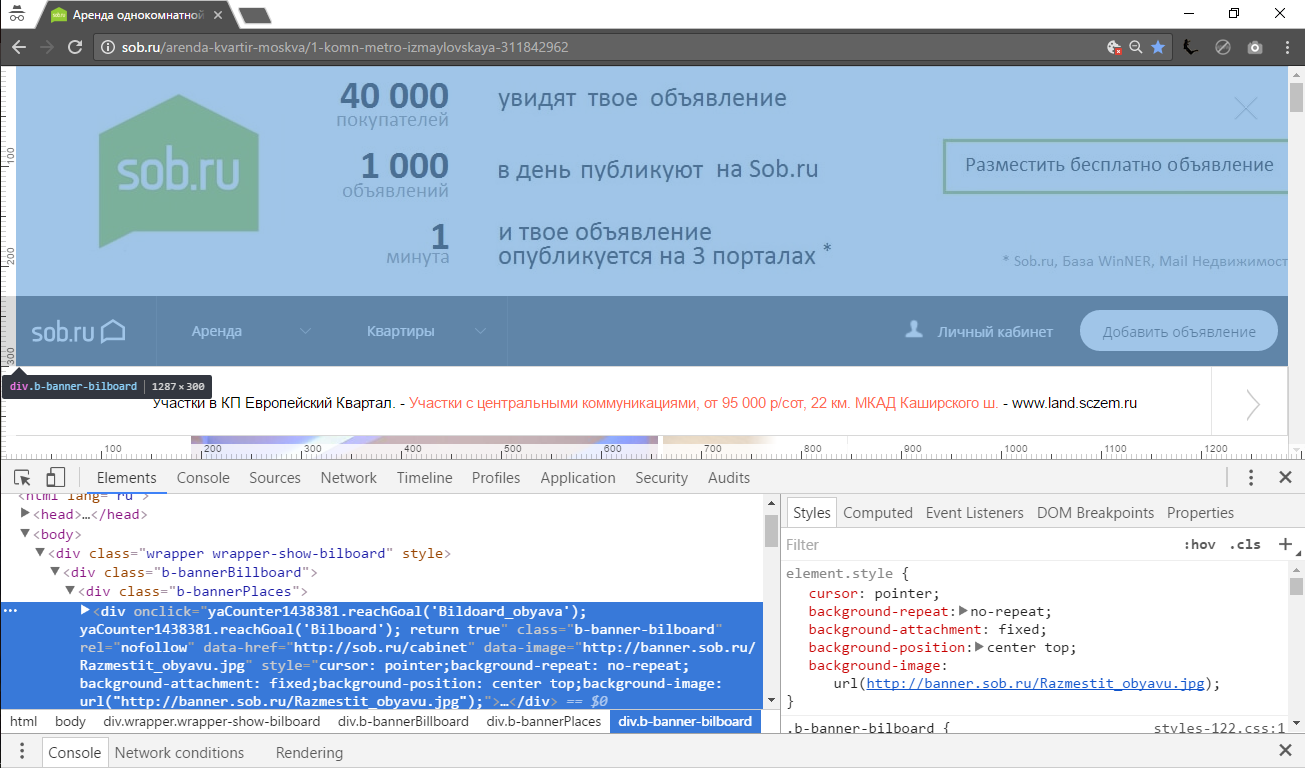The image size is (1305, 768).
Task: Close the DevTools panel
Action: [1286, 477]
